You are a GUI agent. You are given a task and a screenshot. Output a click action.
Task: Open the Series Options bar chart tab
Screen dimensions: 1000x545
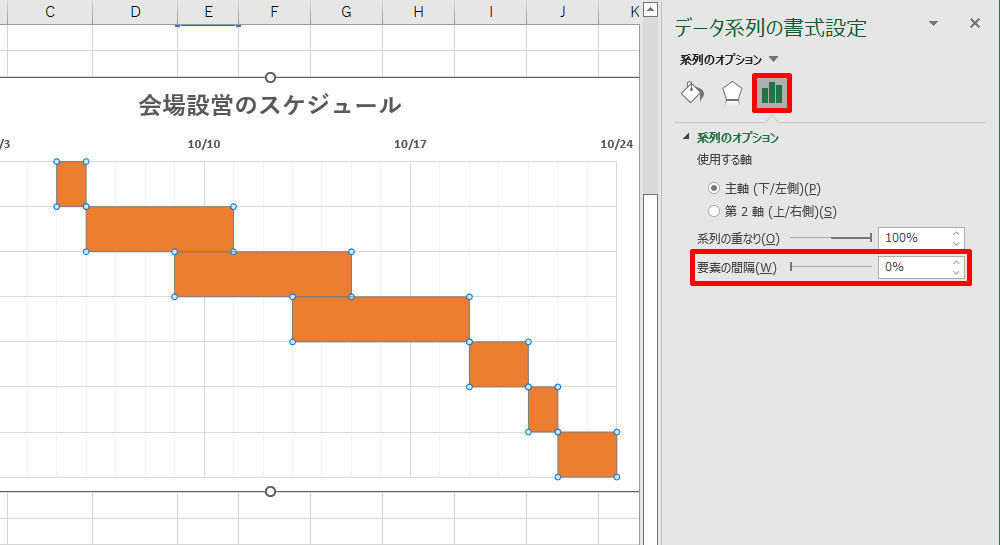pos(772,93)
